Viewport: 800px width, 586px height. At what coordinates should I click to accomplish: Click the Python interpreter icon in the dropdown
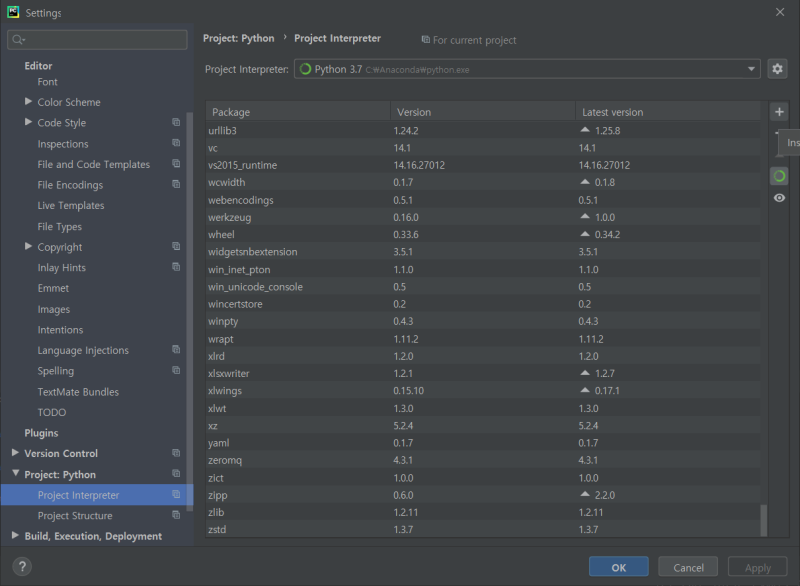pyautogui.click(x=303, y=69)
